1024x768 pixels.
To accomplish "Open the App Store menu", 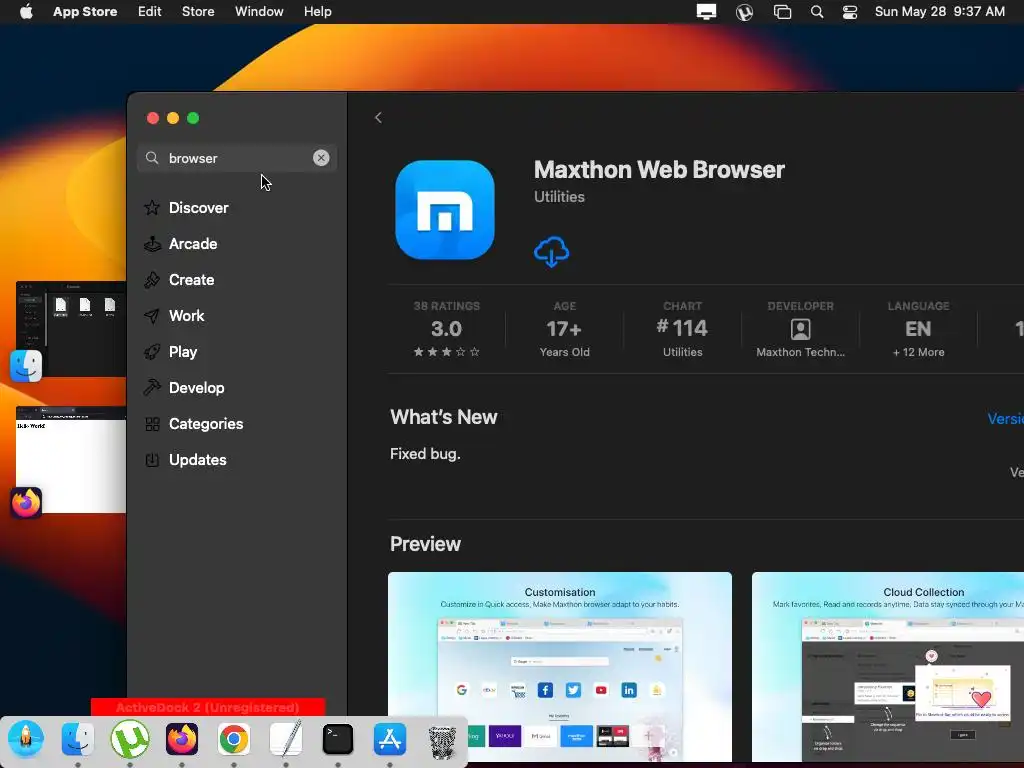I will (x=85, y=11).
